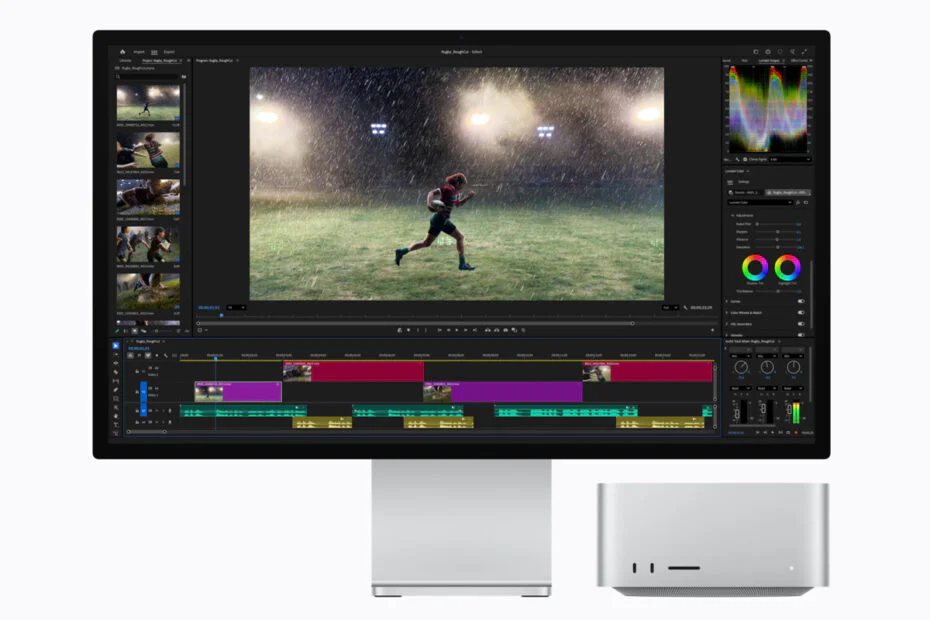
Task: Click the full screen icon at top right
Action: click(804, 52)
